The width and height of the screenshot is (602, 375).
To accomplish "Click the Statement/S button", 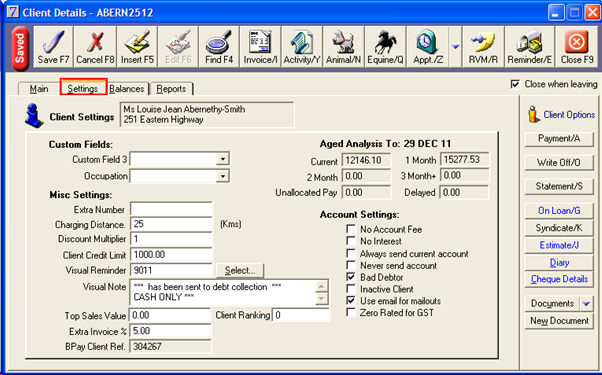I will [559, 187].
